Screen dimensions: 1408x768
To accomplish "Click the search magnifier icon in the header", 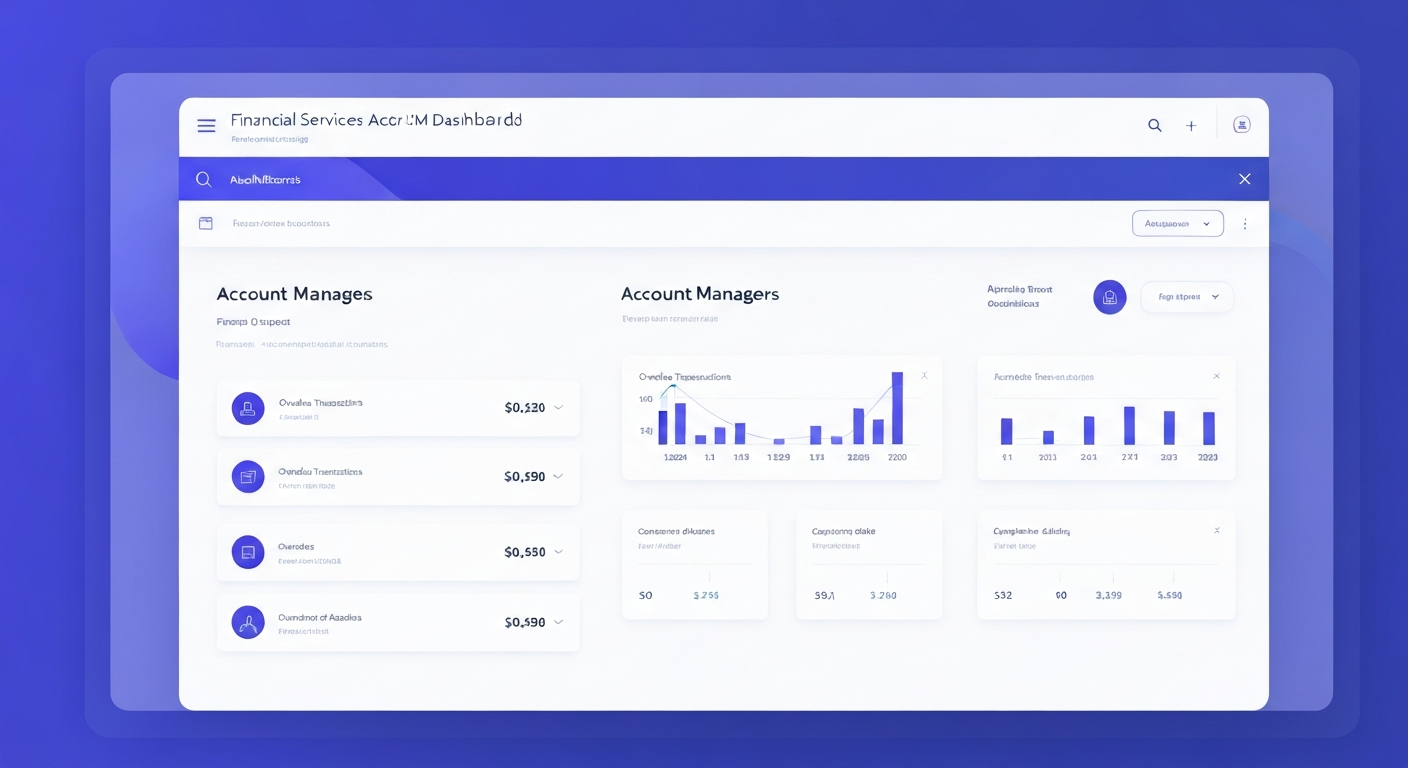I will pos(1154,125).
